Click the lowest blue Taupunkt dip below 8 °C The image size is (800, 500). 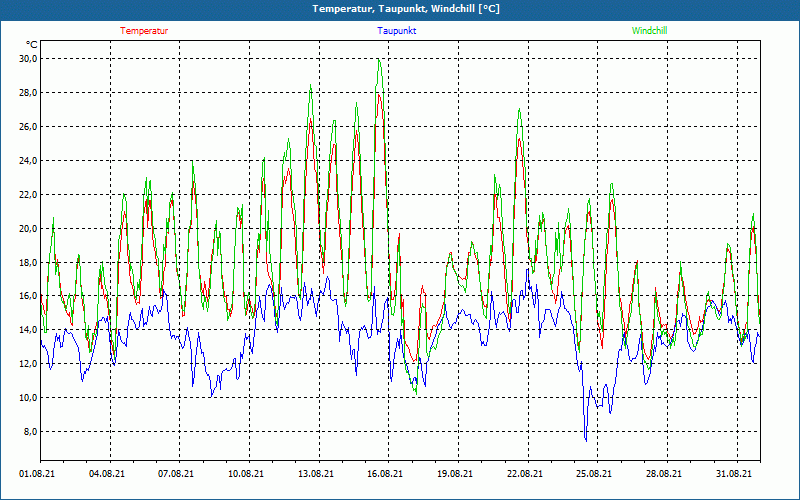click(x=586, y=440)
